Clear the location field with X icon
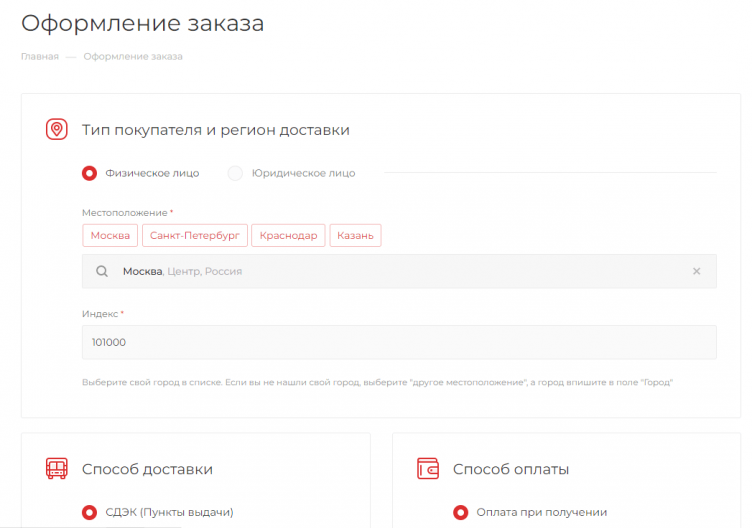The image size is (752, 528). click(x=696, y=271)
